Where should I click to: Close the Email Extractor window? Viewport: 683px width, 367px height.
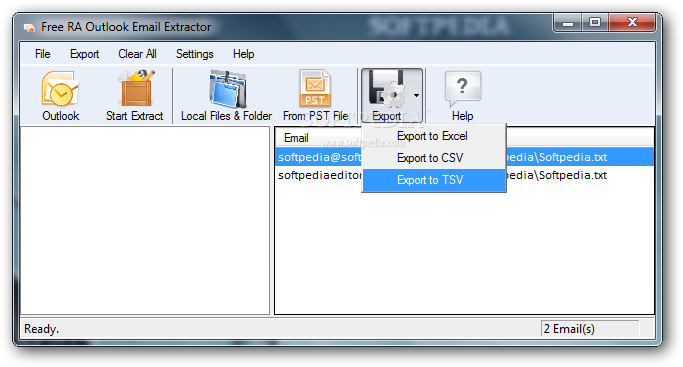click(632, 23)
